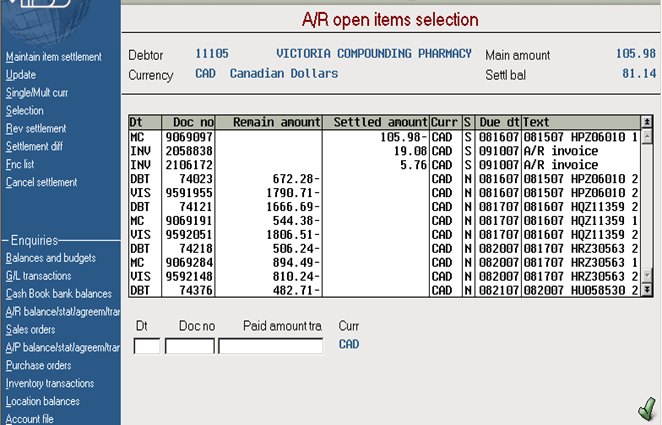Screen dimensions: 662x425
Task: Click the Paid amount tra input field
Action: pyautogui.click(x=271, y=346)
